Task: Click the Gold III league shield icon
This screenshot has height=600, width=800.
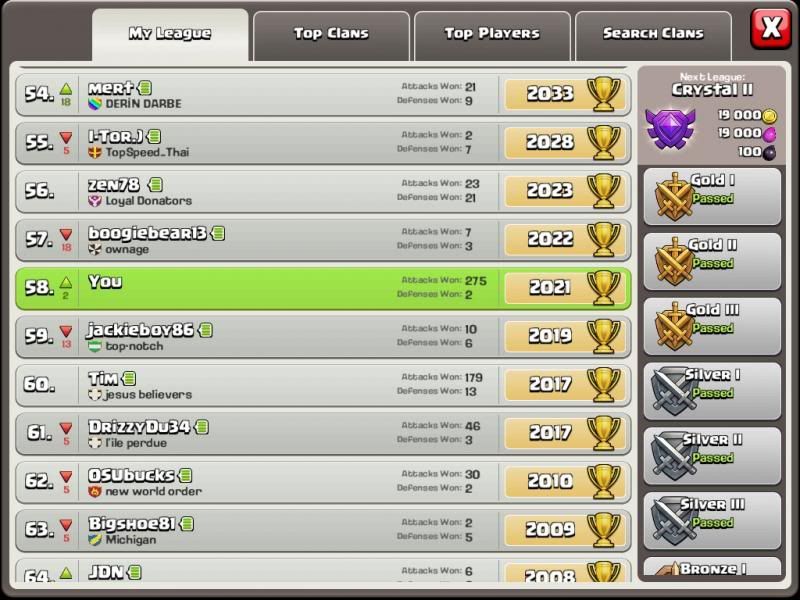Action: tap(674, 326)
